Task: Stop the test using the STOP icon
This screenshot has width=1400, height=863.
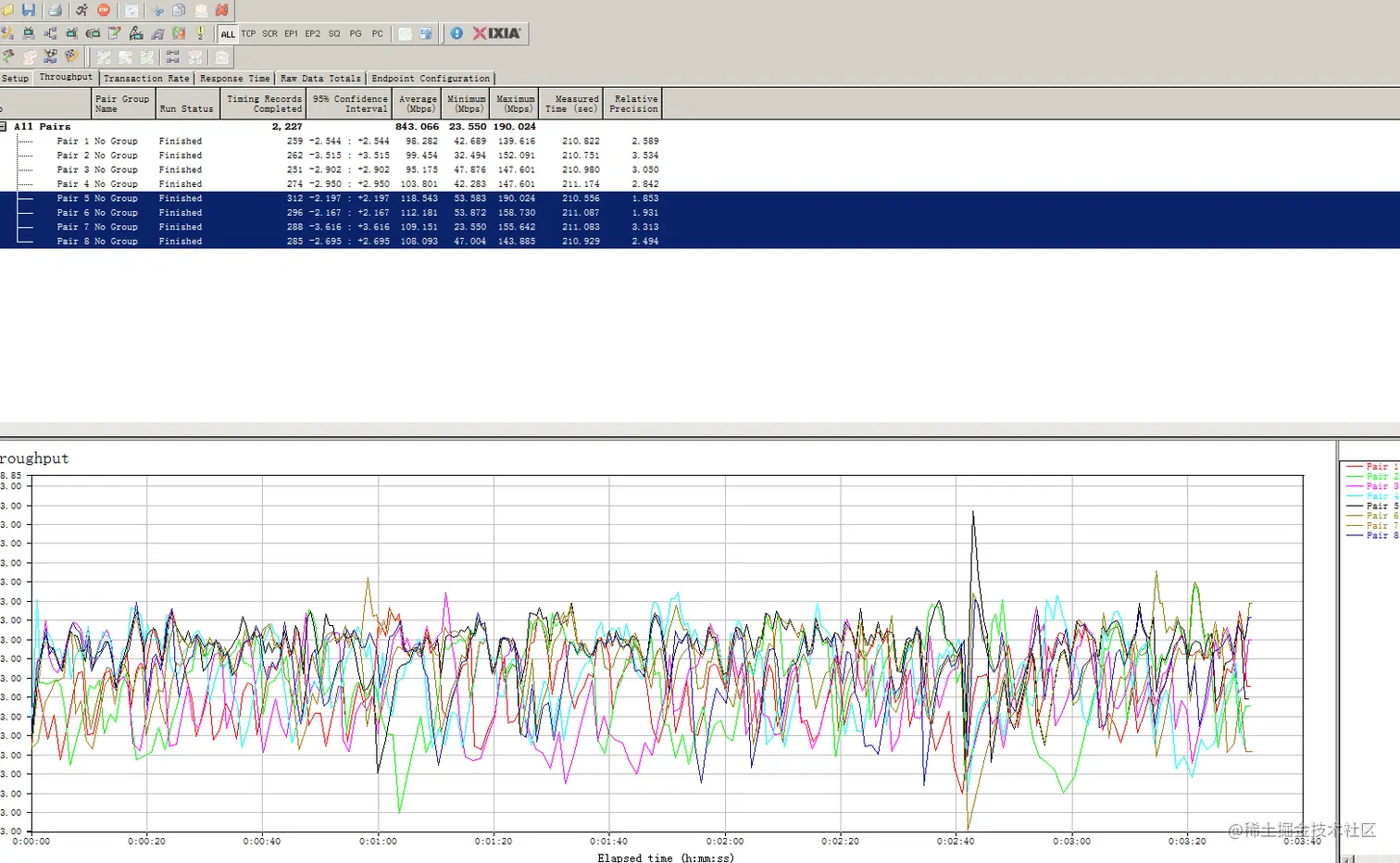Action: pos(104,10)
